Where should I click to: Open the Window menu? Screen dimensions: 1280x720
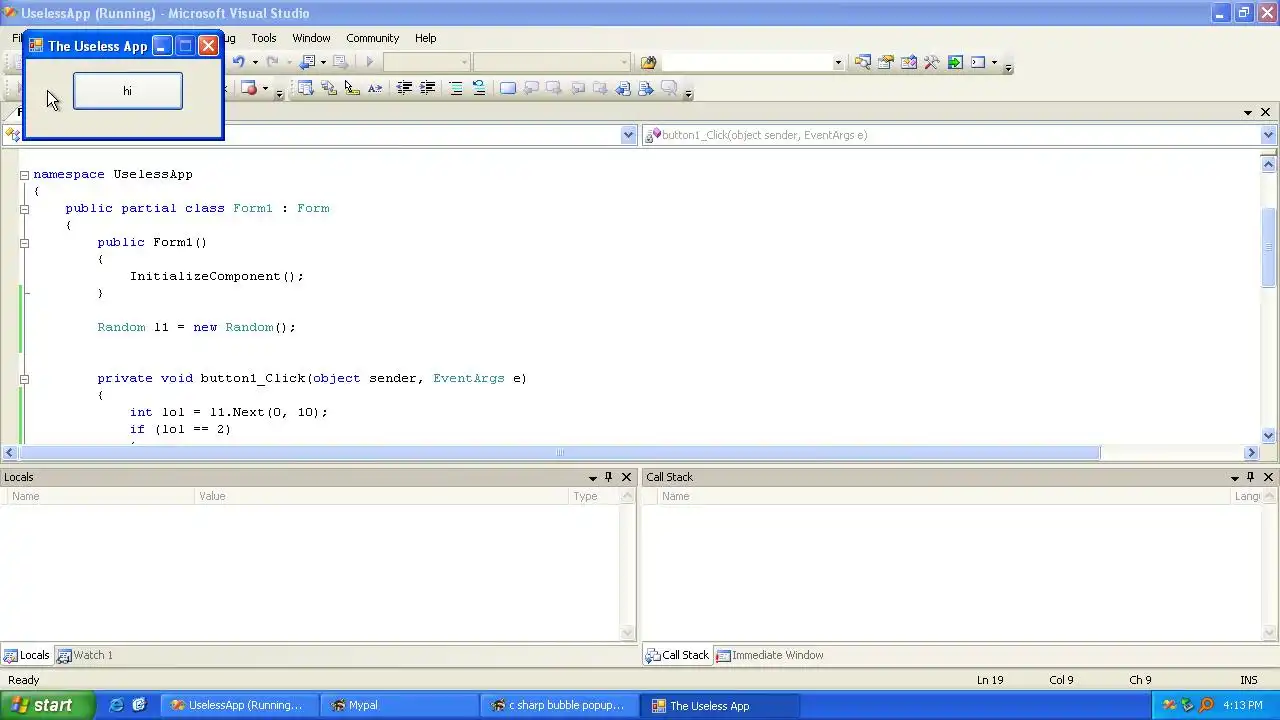(311, 38)
